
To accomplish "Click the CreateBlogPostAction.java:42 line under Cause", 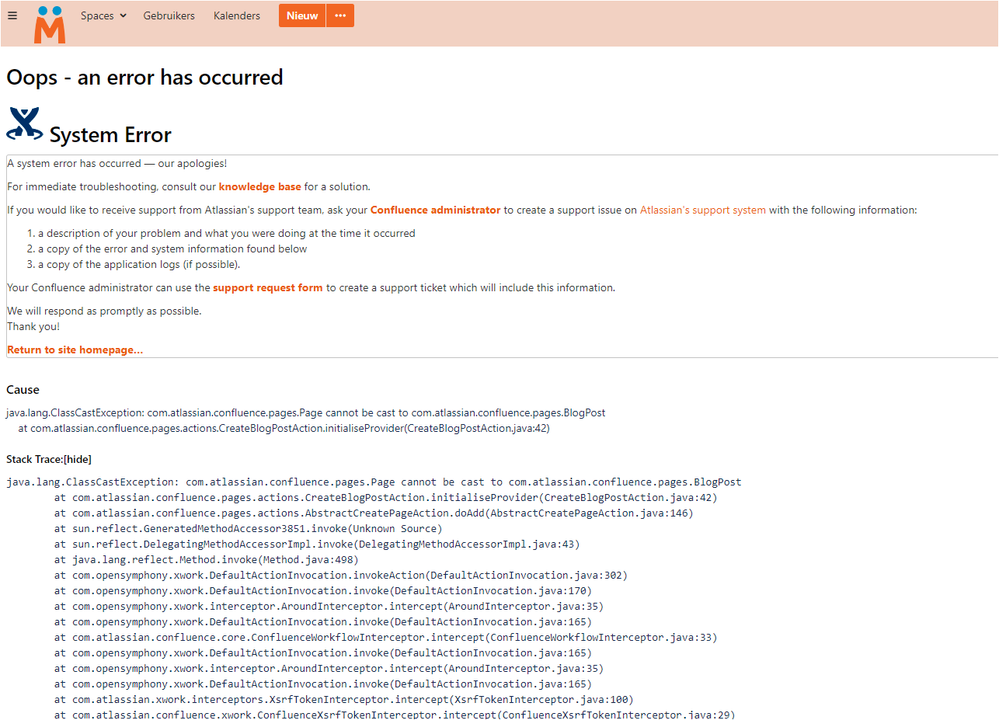I will pyautogui.click(x=284, y=428).
